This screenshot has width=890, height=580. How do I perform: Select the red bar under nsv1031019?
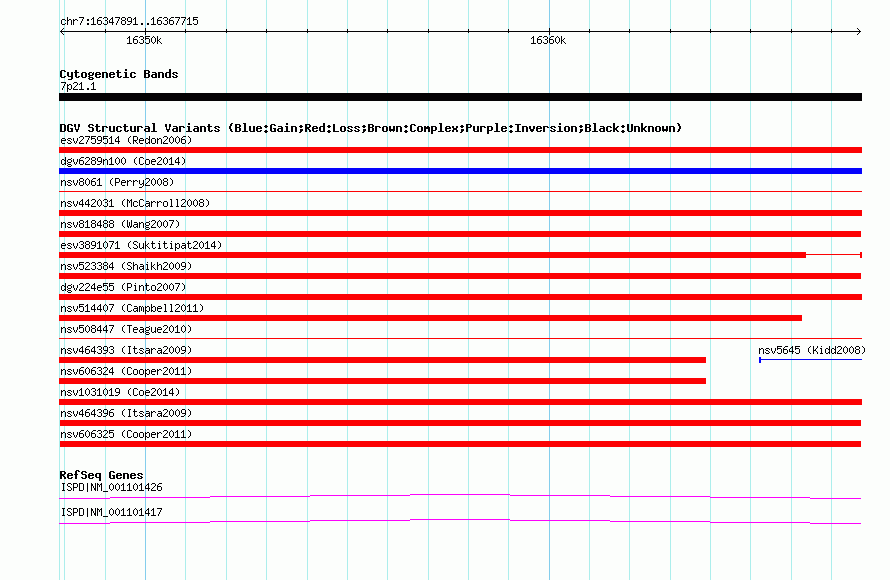(460, 402)
